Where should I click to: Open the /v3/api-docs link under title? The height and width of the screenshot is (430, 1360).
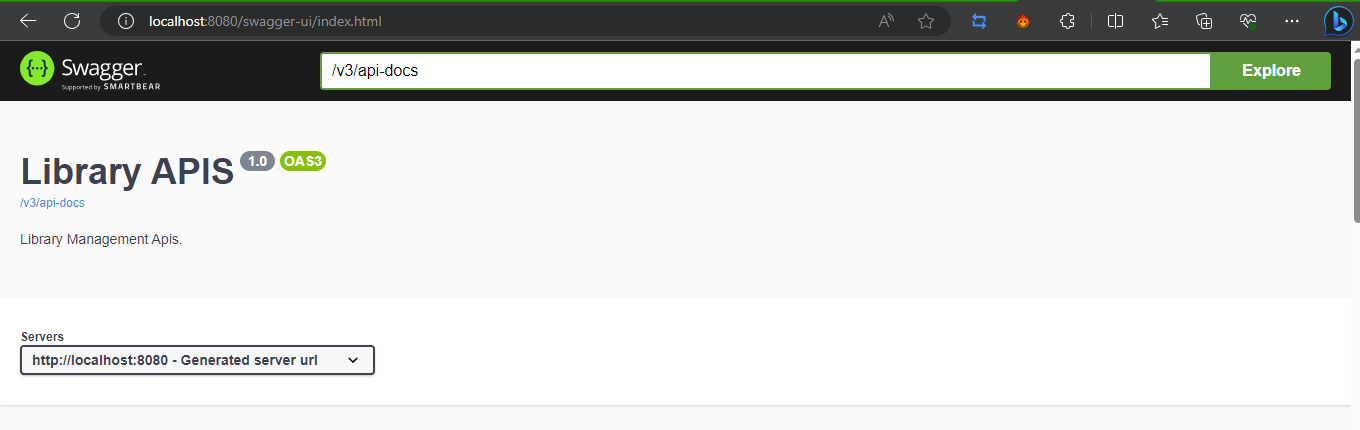pos(52,203)
